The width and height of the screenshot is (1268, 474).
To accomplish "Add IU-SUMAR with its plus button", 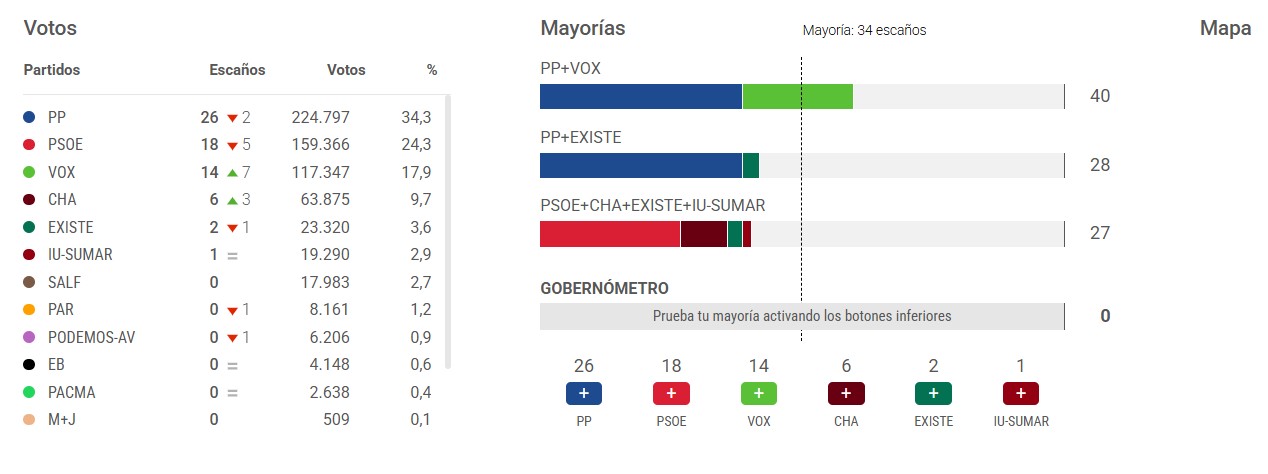I will click(1020, 393).
